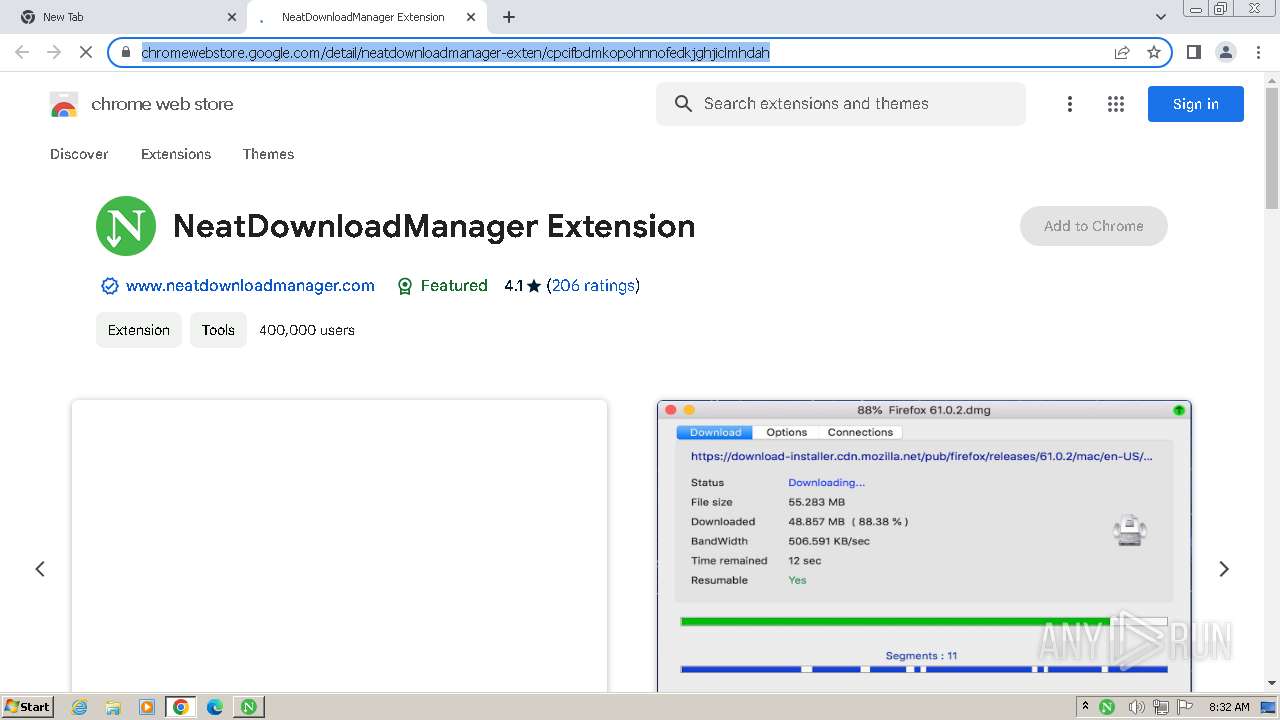Click the browser back arrow

[22, 52]
